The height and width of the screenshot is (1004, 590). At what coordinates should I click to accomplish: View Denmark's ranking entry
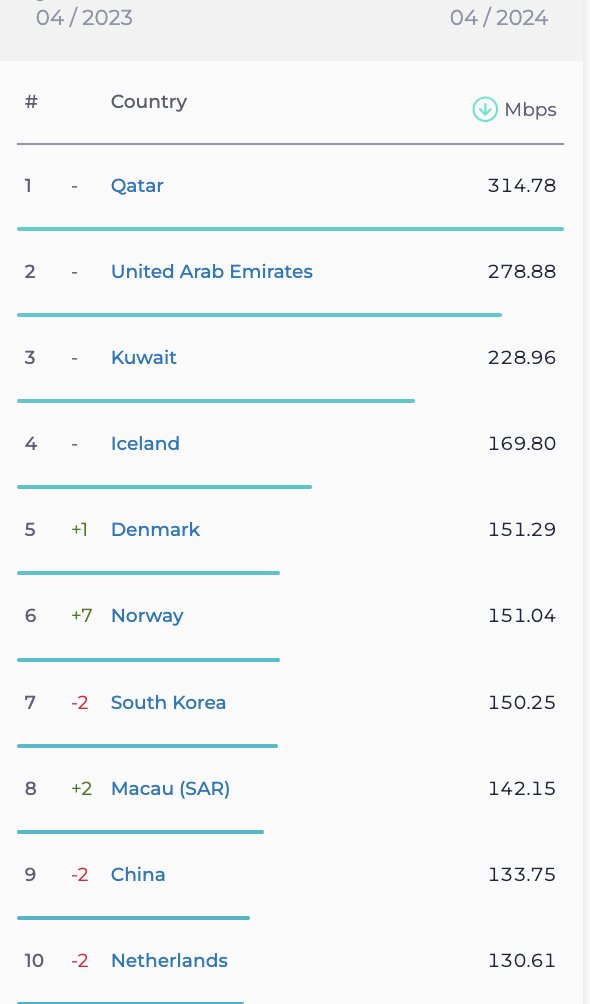[x=155, y=530]
